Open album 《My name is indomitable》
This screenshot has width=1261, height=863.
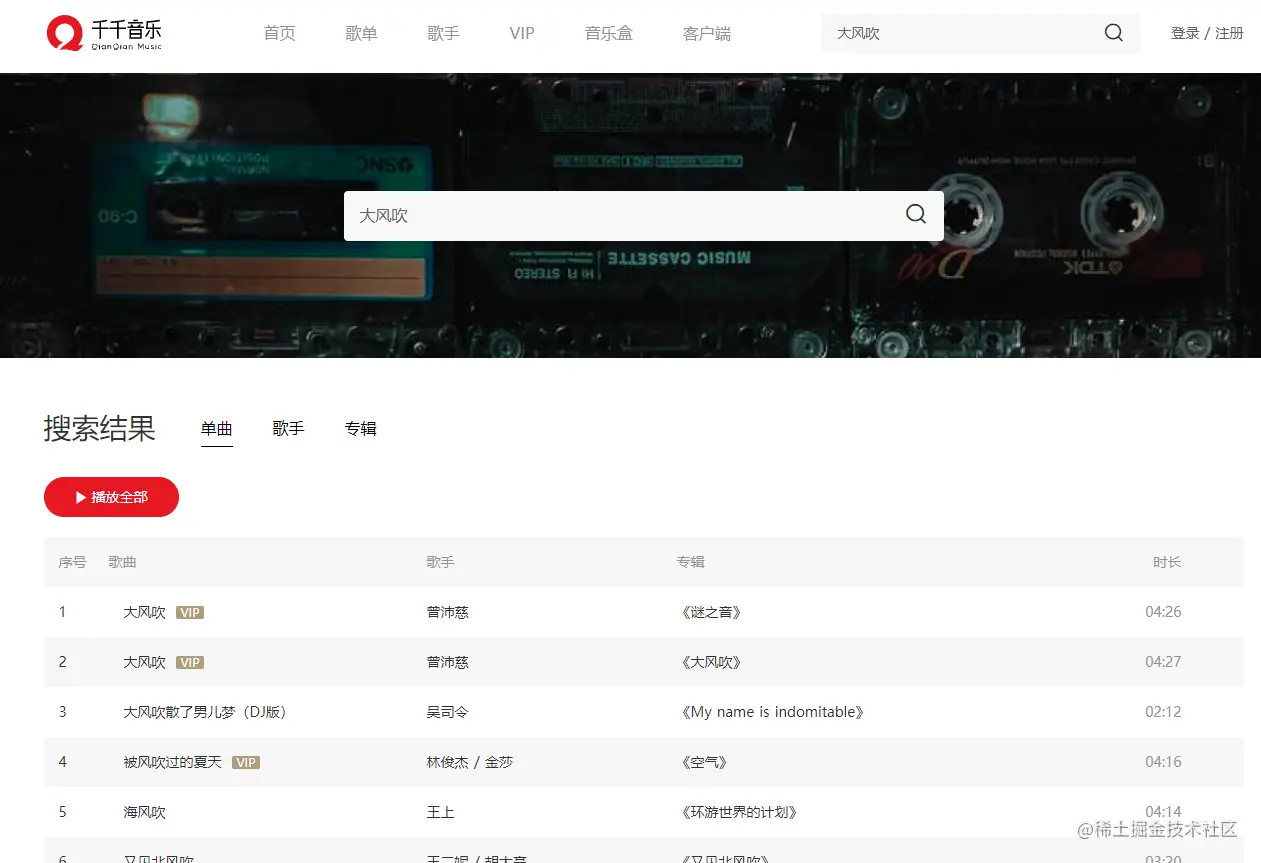771,712
